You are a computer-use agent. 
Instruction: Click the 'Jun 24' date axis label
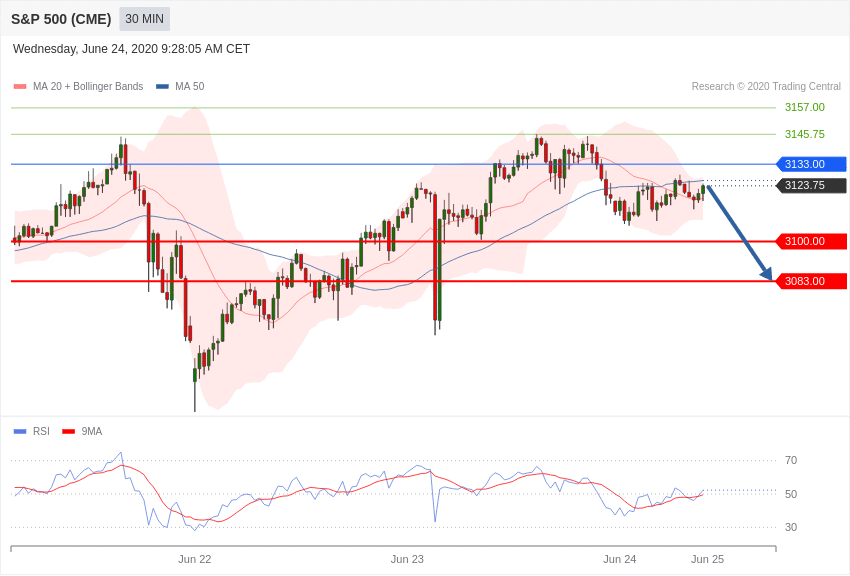point(620,559)
